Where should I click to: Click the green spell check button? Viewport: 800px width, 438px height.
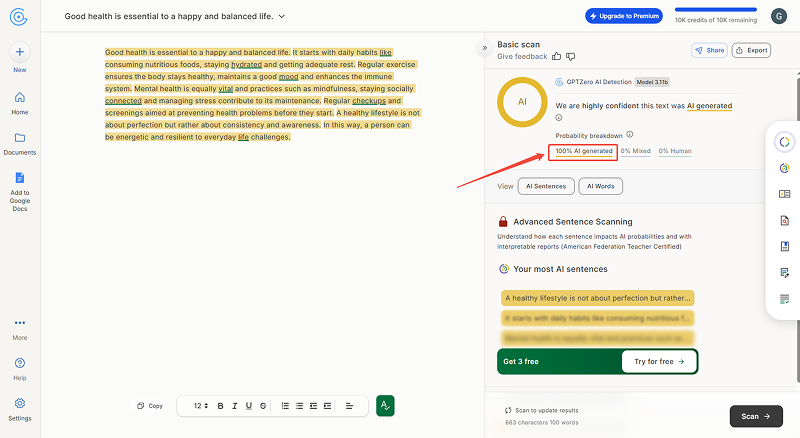pos(385,406)
